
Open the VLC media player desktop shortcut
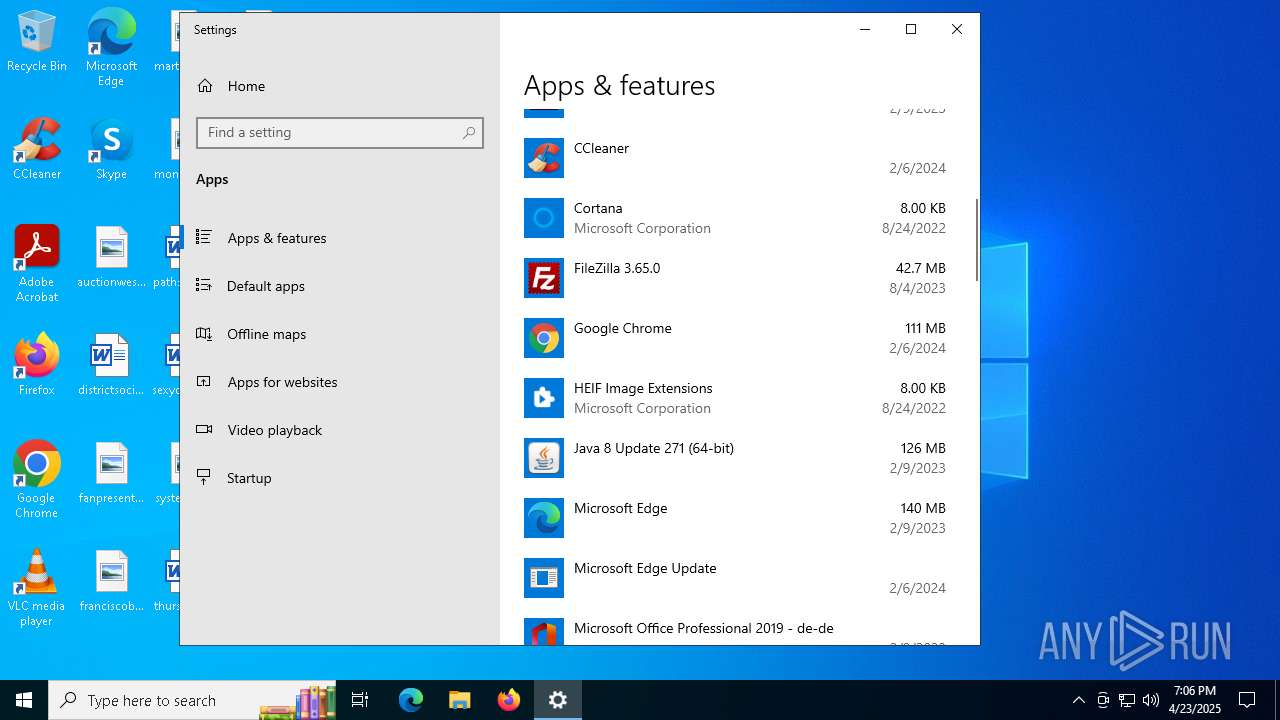pos(37,588)
